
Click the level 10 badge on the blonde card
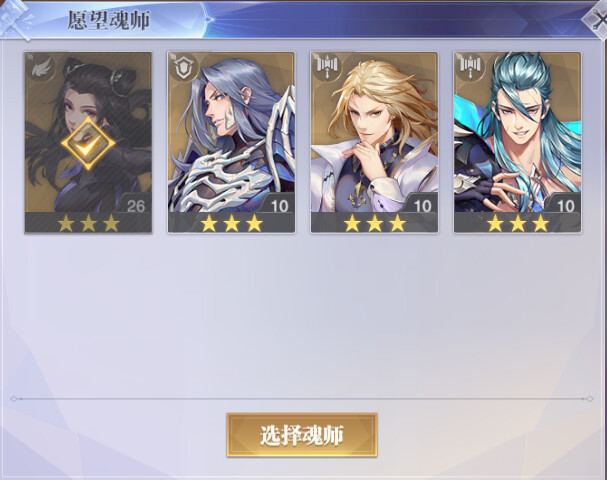[x=423, y=206]
